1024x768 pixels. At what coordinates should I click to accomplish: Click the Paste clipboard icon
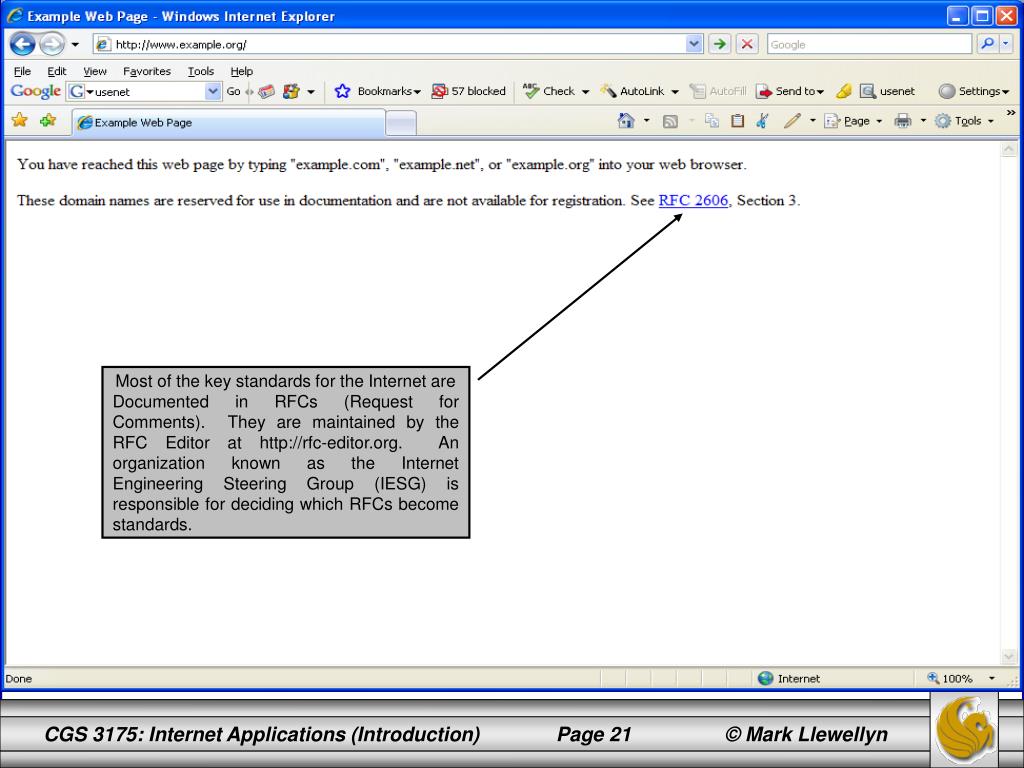click(737, 121)
